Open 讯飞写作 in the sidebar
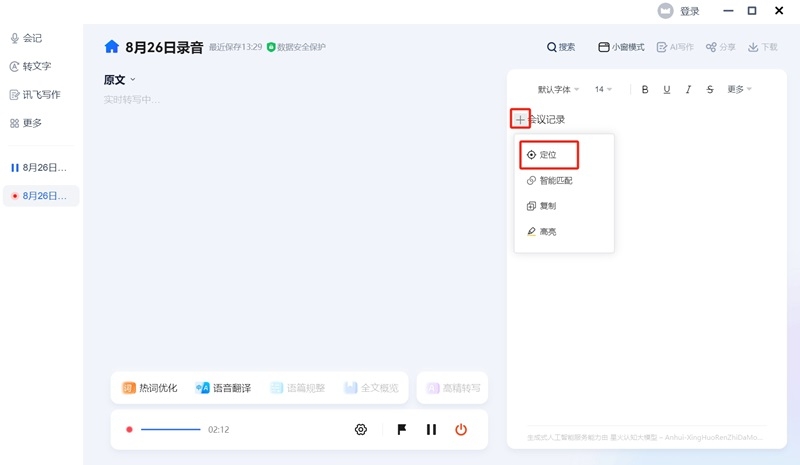The height and width of the screenshot is (465, 800). pos(35,94)
